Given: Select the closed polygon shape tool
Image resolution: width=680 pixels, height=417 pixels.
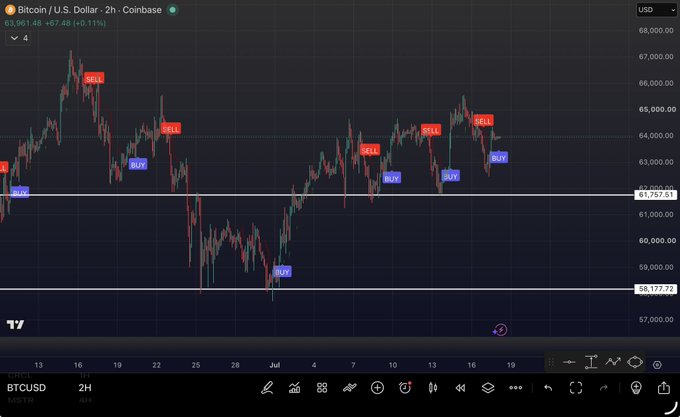Looking at the screenshot, I should tap(635, 362).
